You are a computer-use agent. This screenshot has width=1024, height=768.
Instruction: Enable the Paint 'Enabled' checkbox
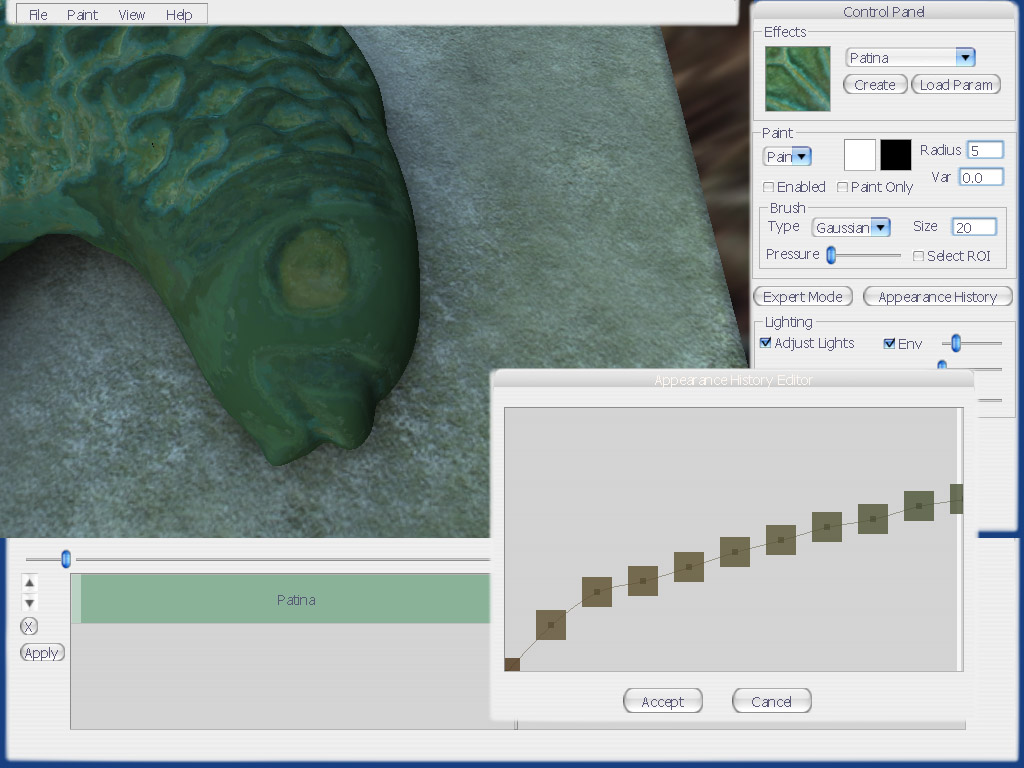(x=768, y=187)
